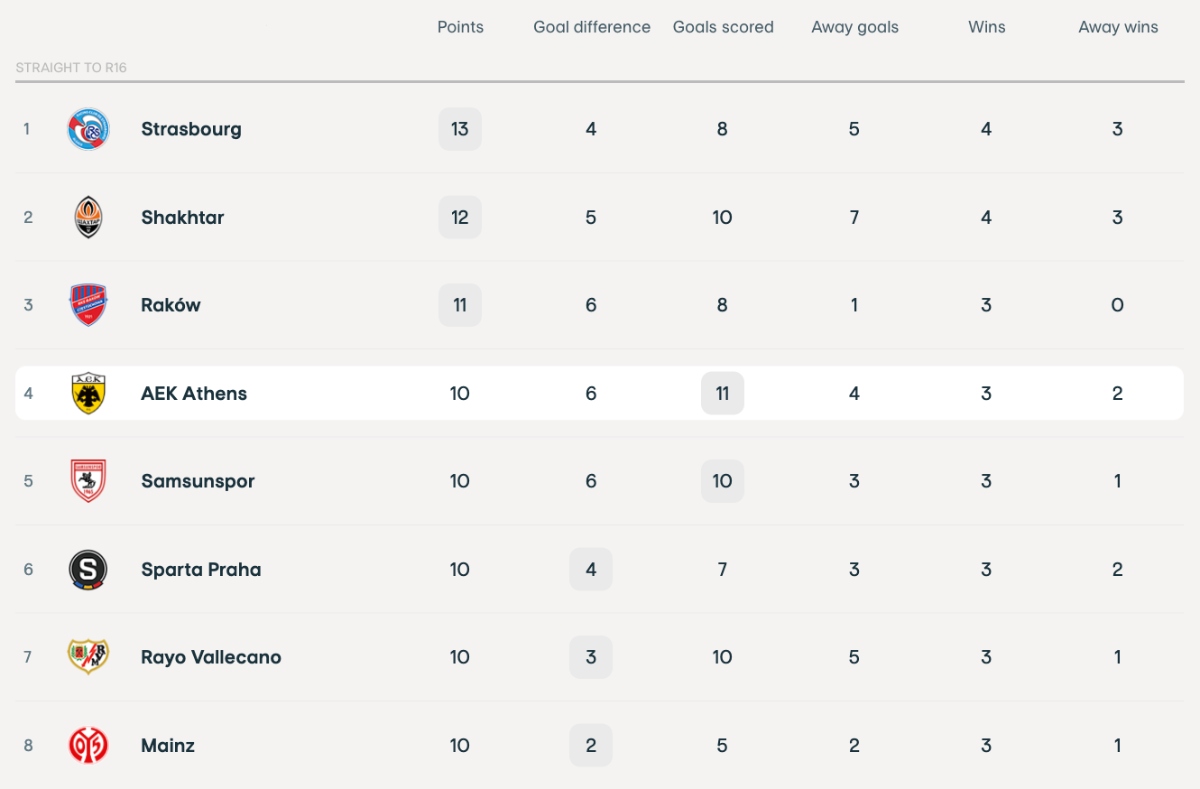Screen dimensions: 1200x789
Task: Click the Rayo Vallecano club crest
Action: [x=88, y=657]
